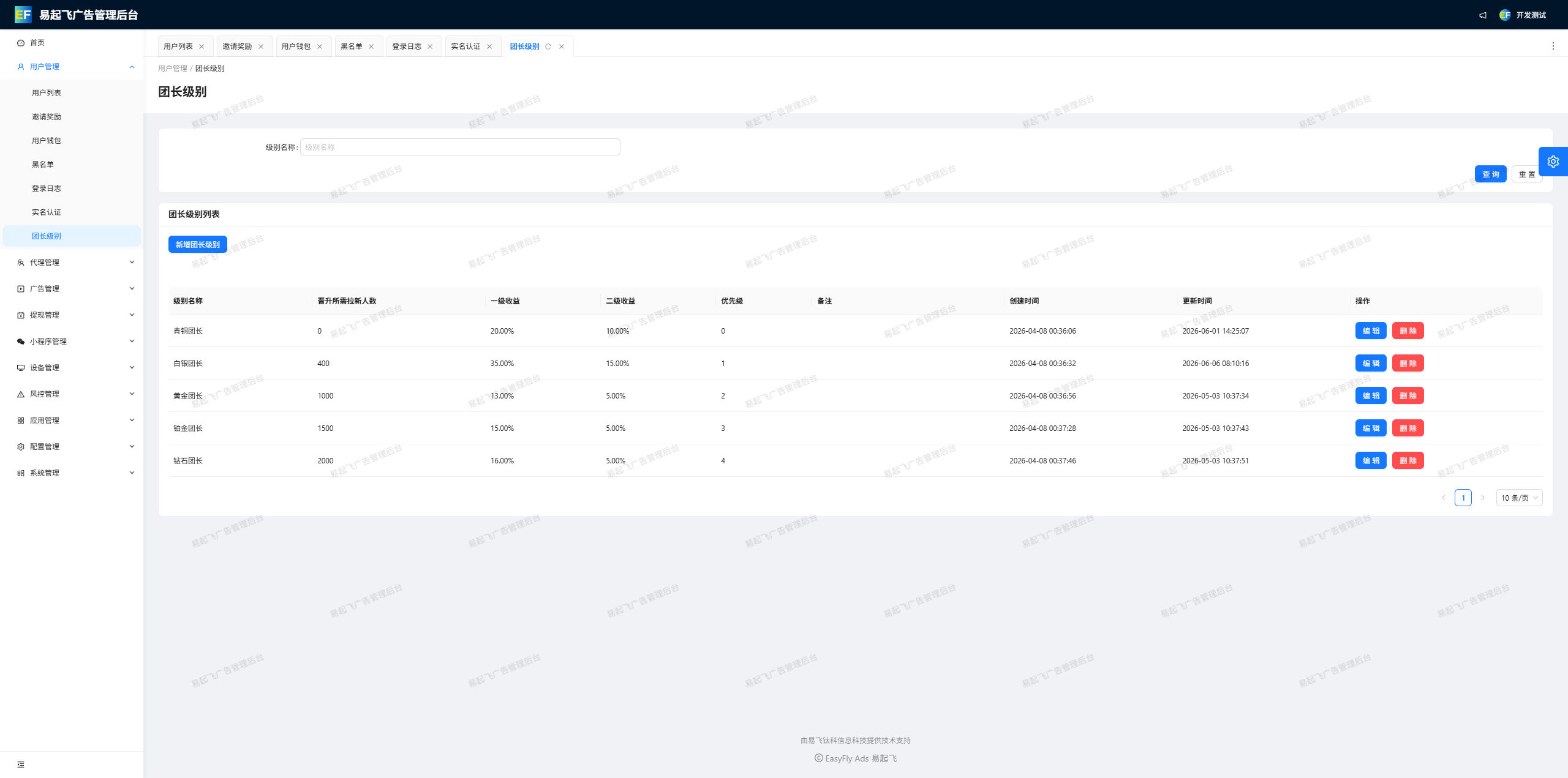Image resolution: width=1568 pixels, height=778 pixels.
Task: Close the 实名认证 tab
Action: coord(489,47)
